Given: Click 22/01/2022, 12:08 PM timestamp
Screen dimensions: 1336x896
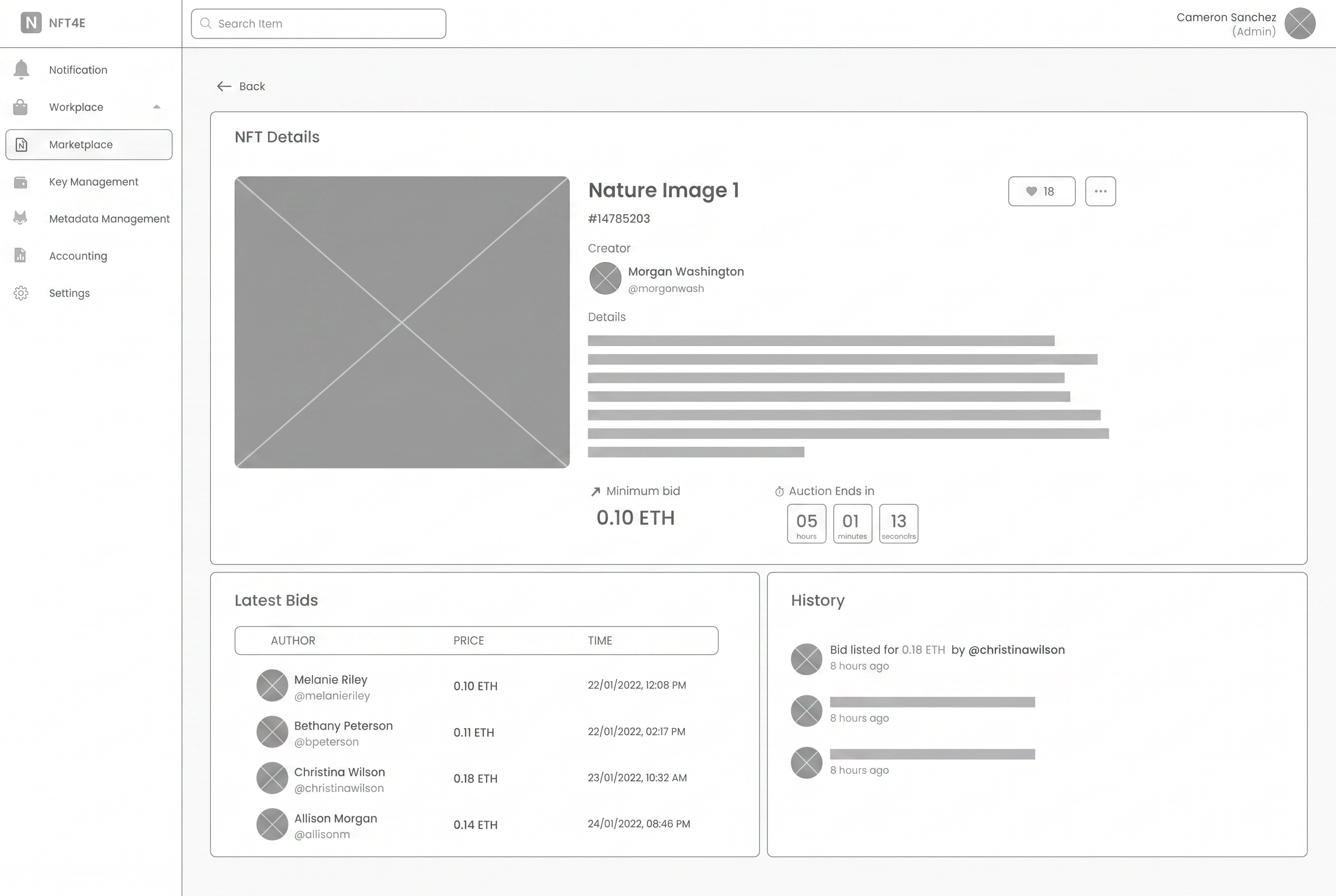Looking at the screenshot, I should 637,685.
